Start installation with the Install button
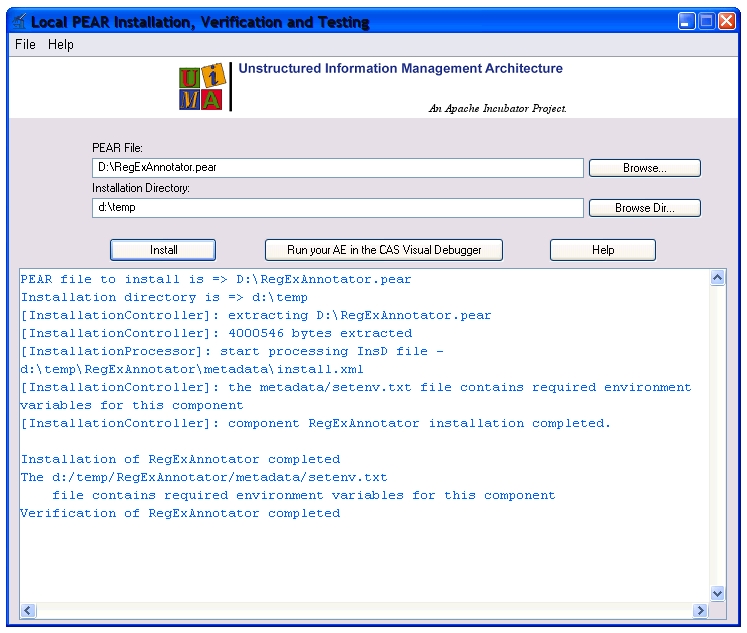This screenshot has width=747, height=633. (163, 250)
